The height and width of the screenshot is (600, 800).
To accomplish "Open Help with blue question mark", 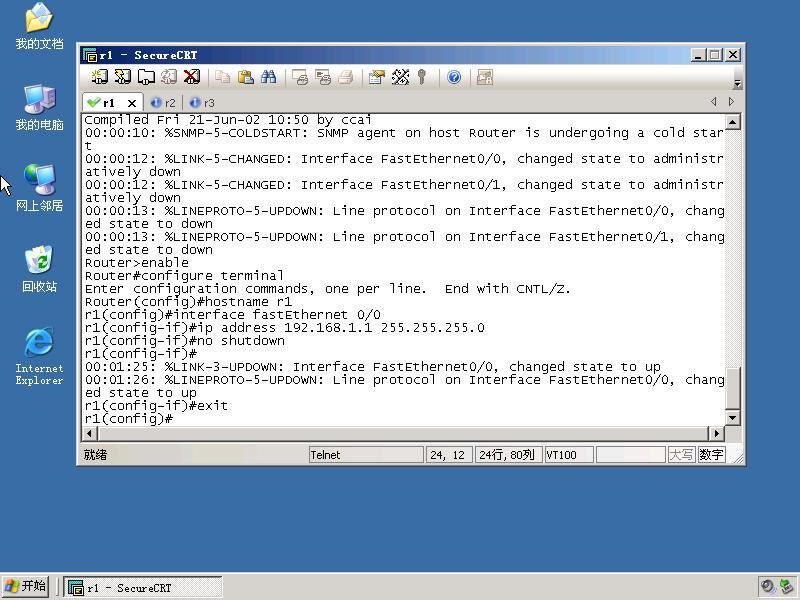I will (x=454, y=77).
